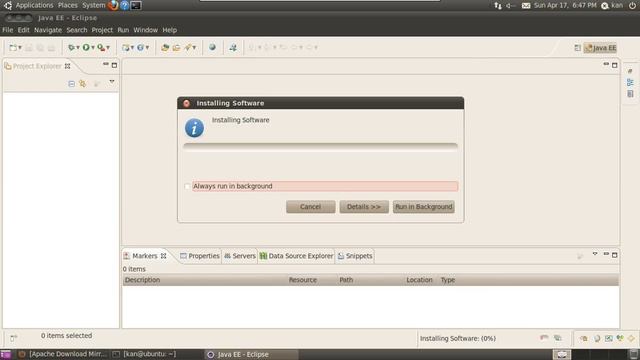The width and height of the screenshot is (640, 360).
Task: Open Places menu in top panel
Action: [68, 5]
